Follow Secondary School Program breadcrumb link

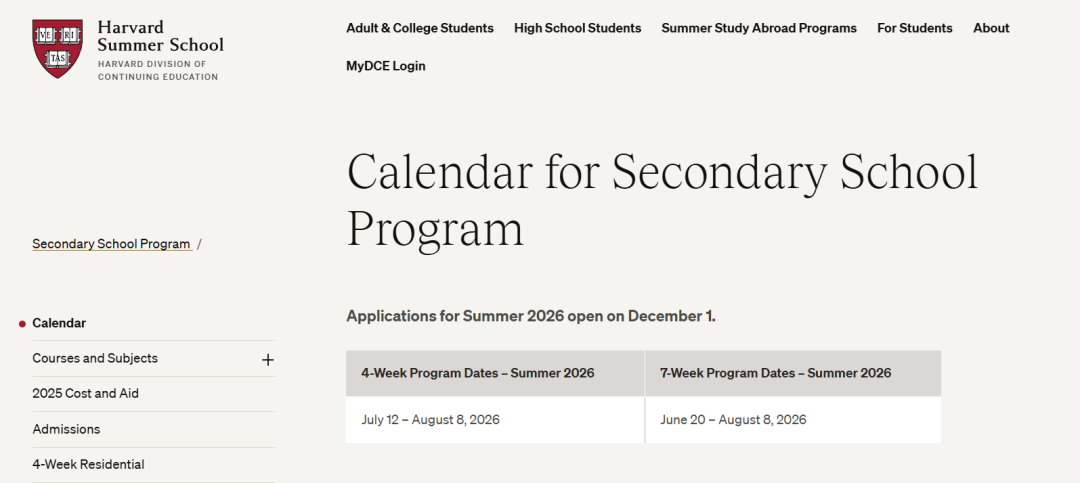pos(111,244)
